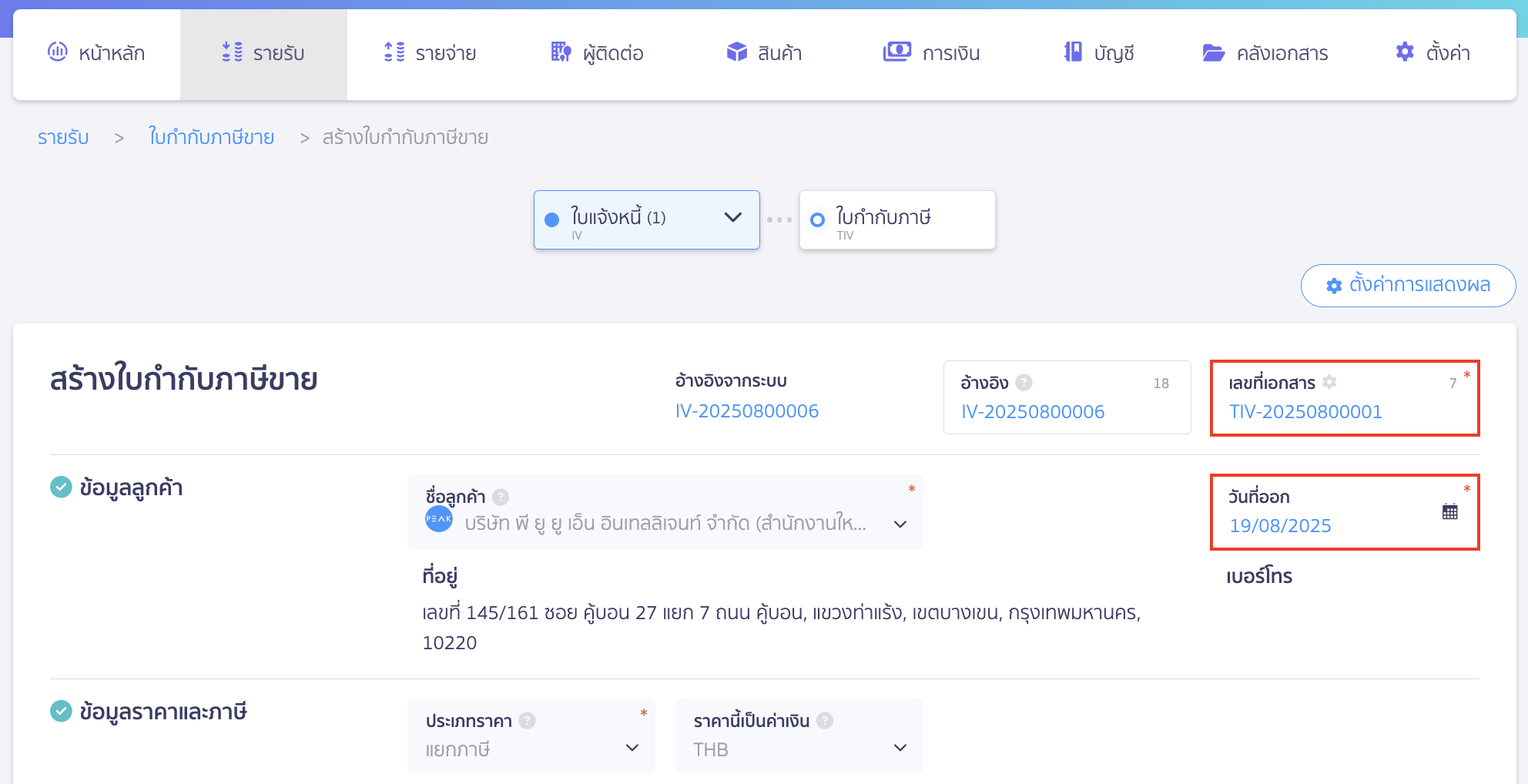Click the ข้อมูลราคาและภาษี section checkmark
The width and height of the screenshot is (1528, 784).
[60, 712]
